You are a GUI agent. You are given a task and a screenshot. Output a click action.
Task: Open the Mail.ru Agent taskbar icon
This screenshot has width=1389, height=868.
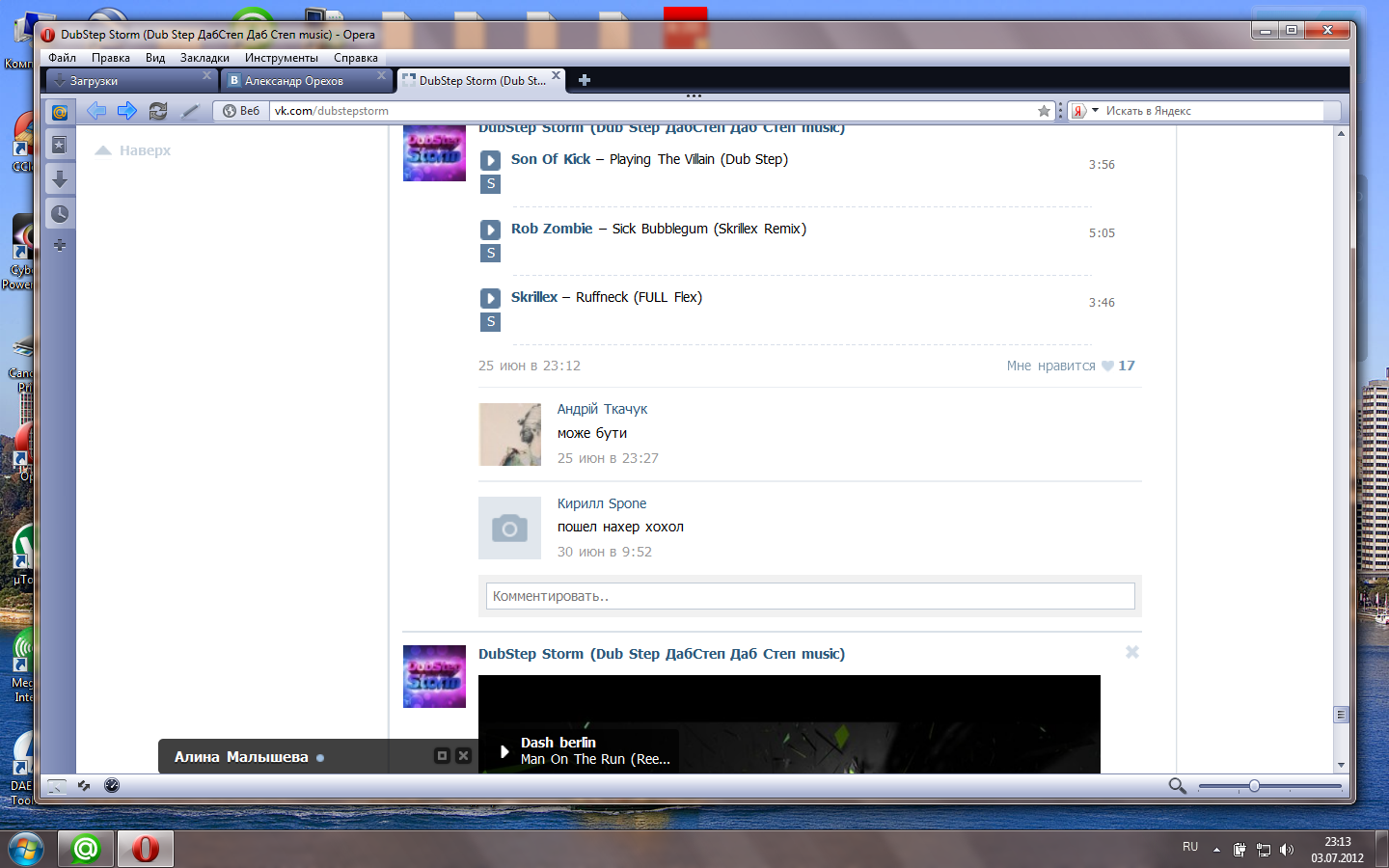pyautogui.click(x=85, y=849)
